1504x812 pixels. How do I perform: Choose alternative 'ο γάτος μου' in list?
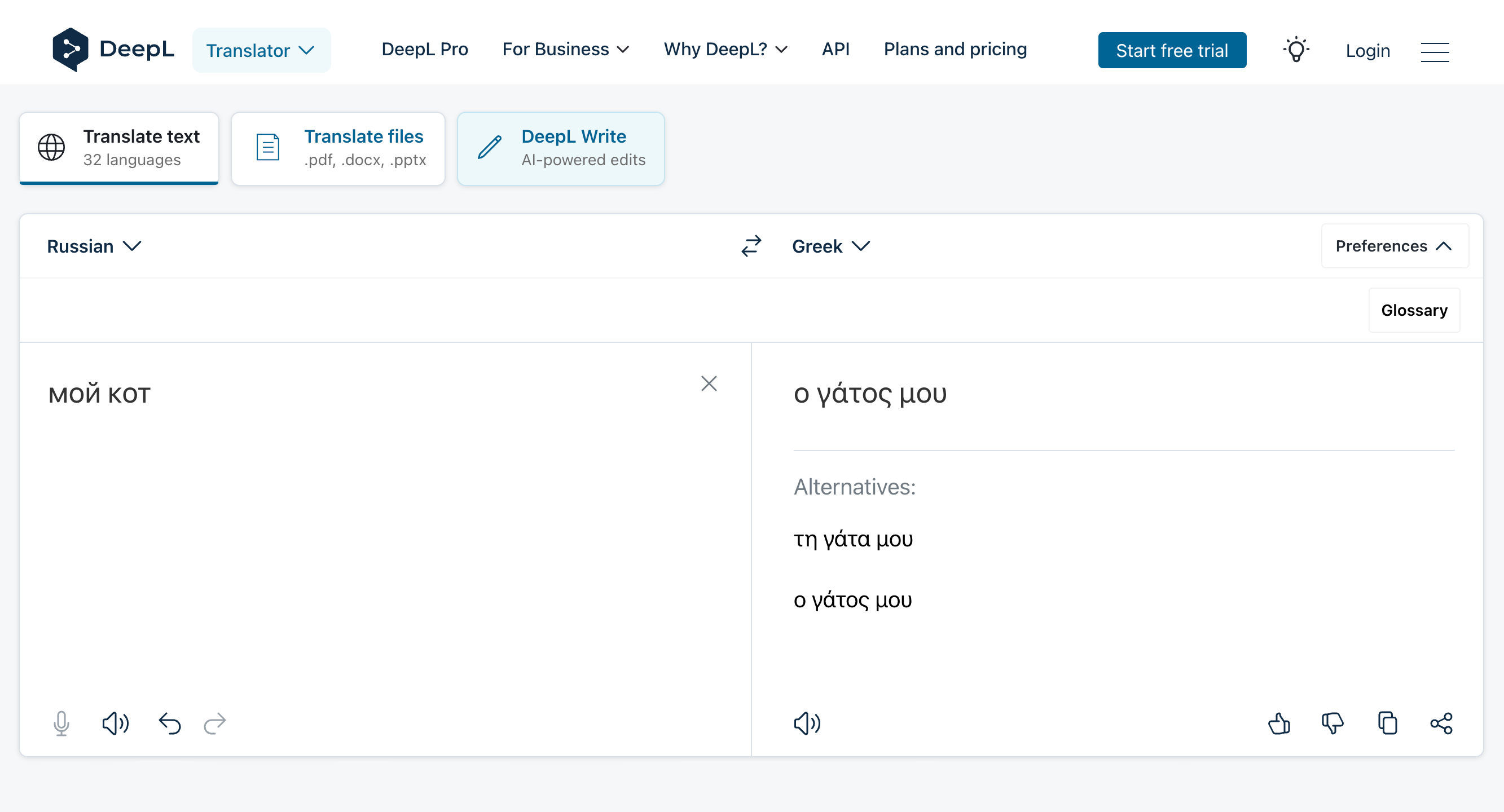pos(852,600)
